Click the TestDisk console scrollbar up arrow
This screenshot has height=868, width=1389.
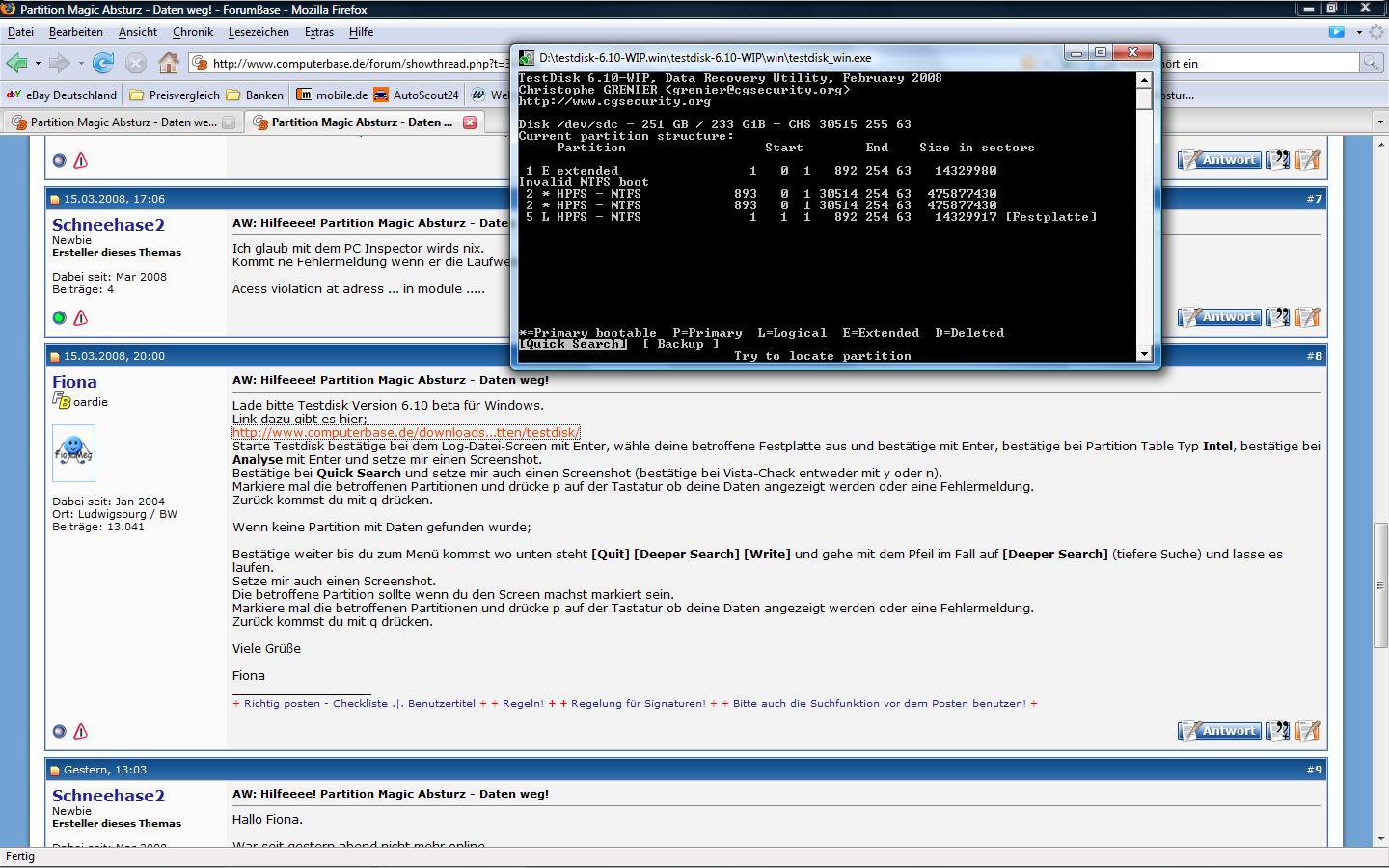click(x=1144, y=80)
